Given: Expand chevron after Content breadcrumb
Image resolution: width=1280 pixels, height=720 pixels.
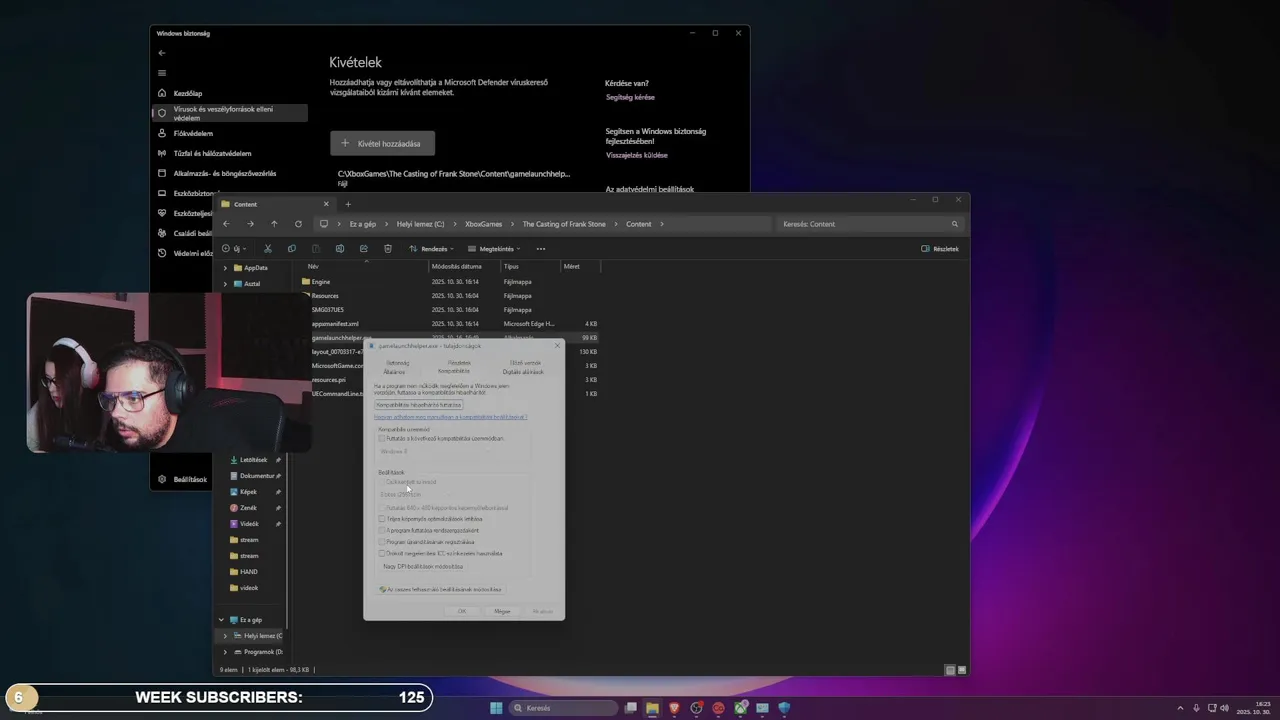Looking at the screenshot, I should tap(662, 224).
